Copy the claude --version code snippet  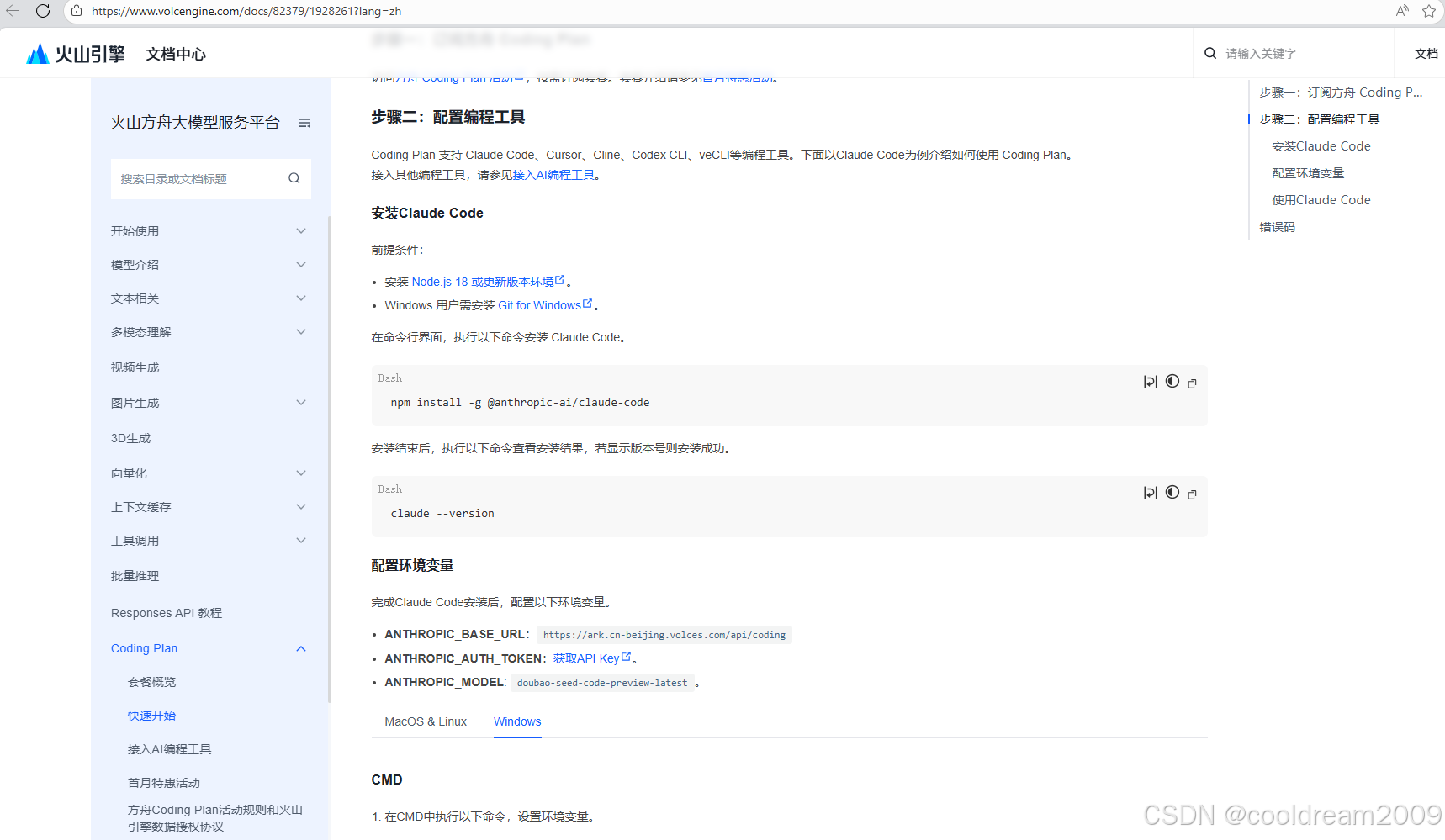pos(1192,494)
